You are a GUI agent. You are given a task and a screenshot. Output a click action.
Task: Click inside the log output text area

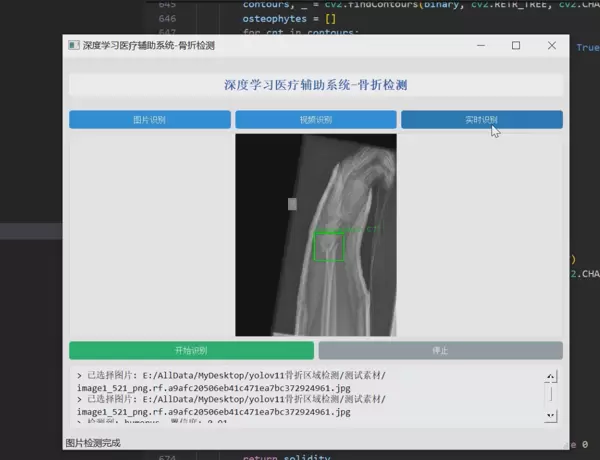click(x=300, y=396)
